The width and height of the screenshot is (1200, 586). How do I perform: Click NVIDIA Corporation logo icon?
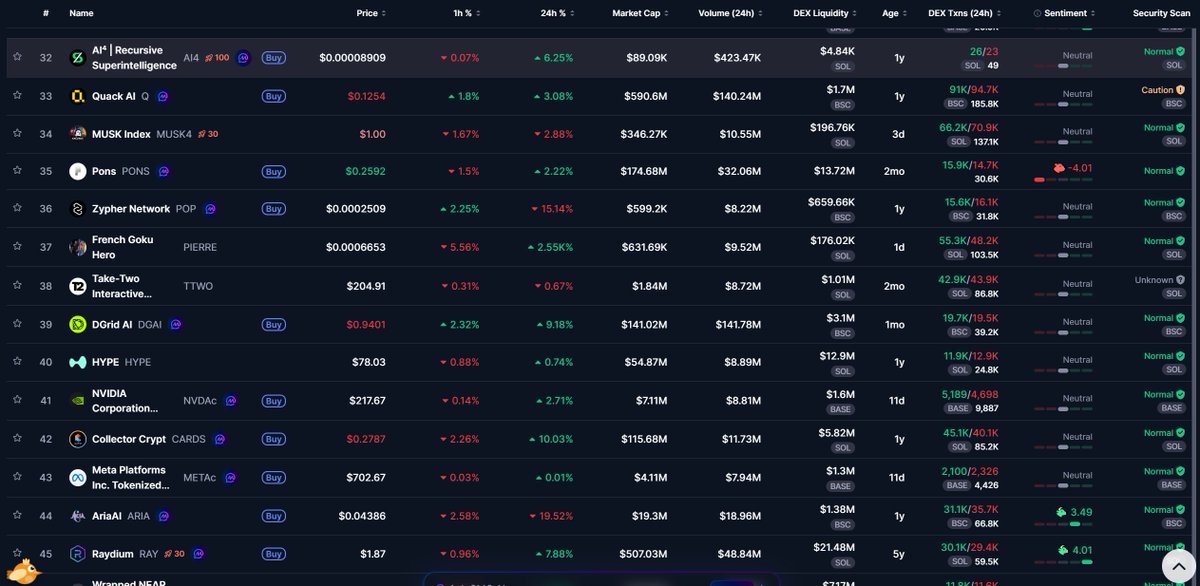[x=77, y=400]
